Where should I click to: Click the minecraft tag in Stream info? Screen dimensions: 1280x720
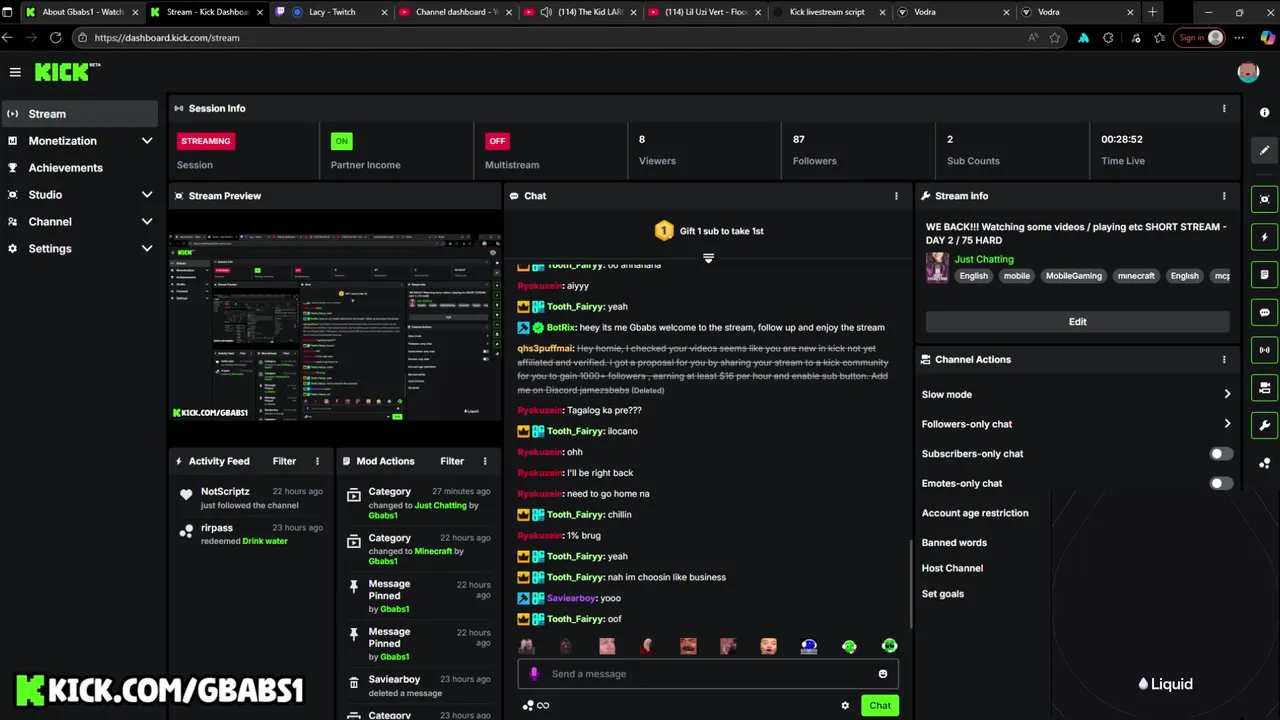pyautogui.click(x=1136, y=276)
